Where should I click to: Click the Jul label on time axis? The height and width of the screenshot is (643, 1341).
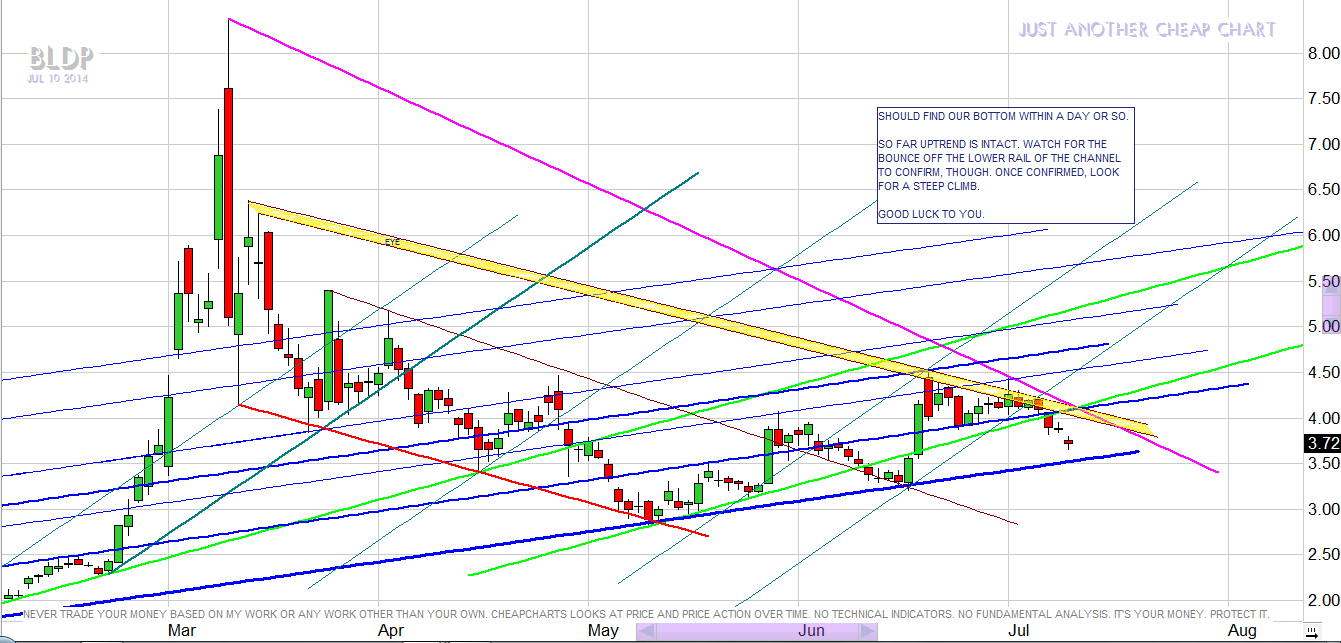(1019, 630)
